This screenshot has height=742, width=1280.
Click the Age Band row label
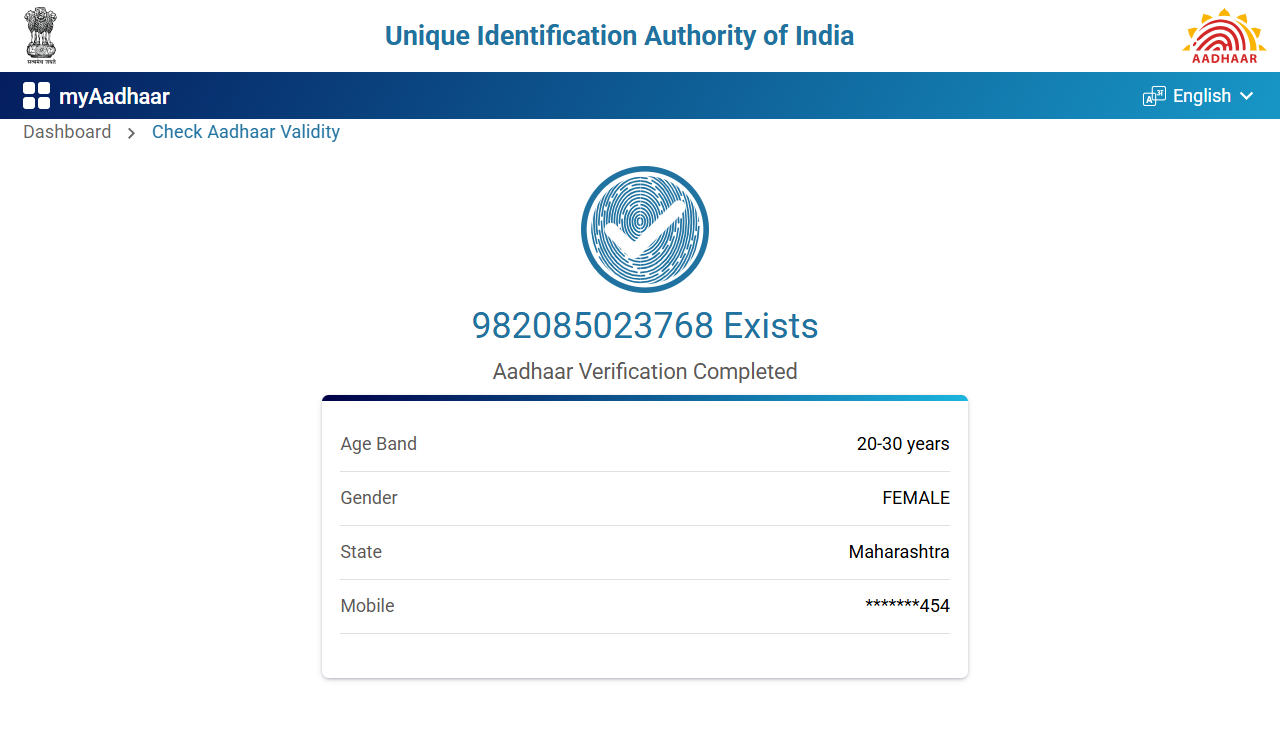tap(378, 444)
